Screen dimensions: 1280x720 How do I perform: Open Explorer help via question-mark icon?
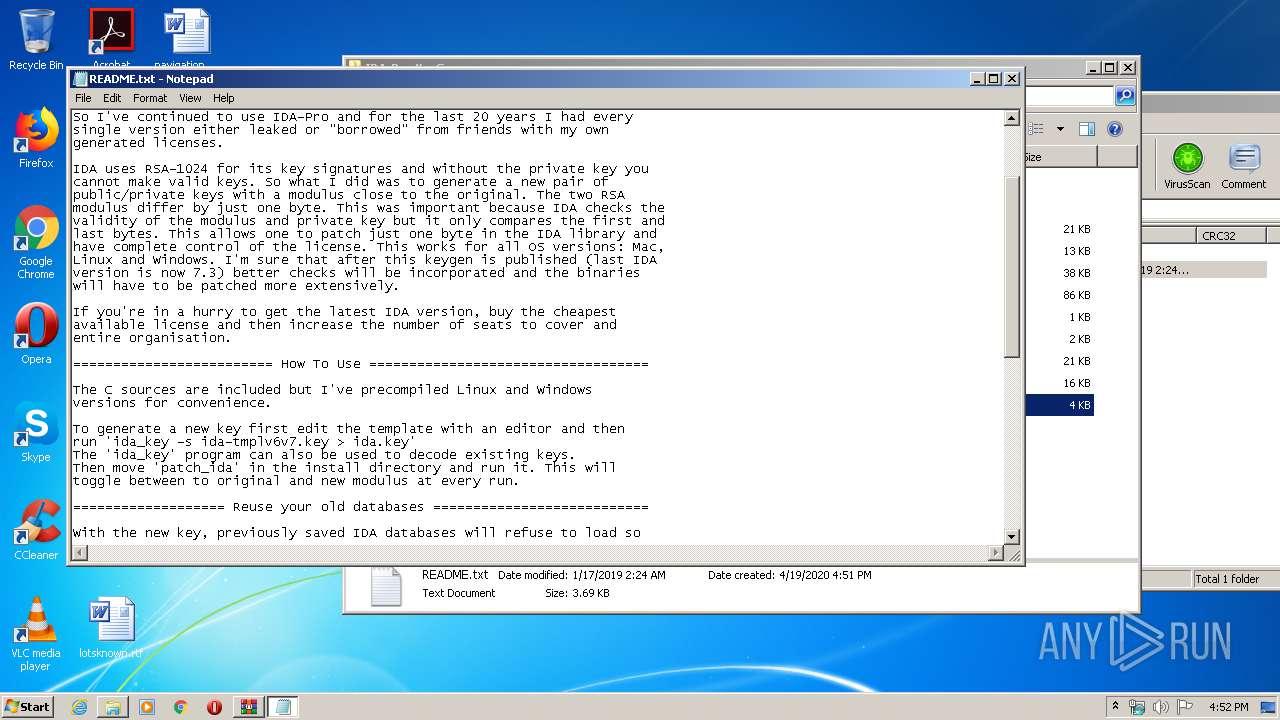click(x=1115, y=129)
